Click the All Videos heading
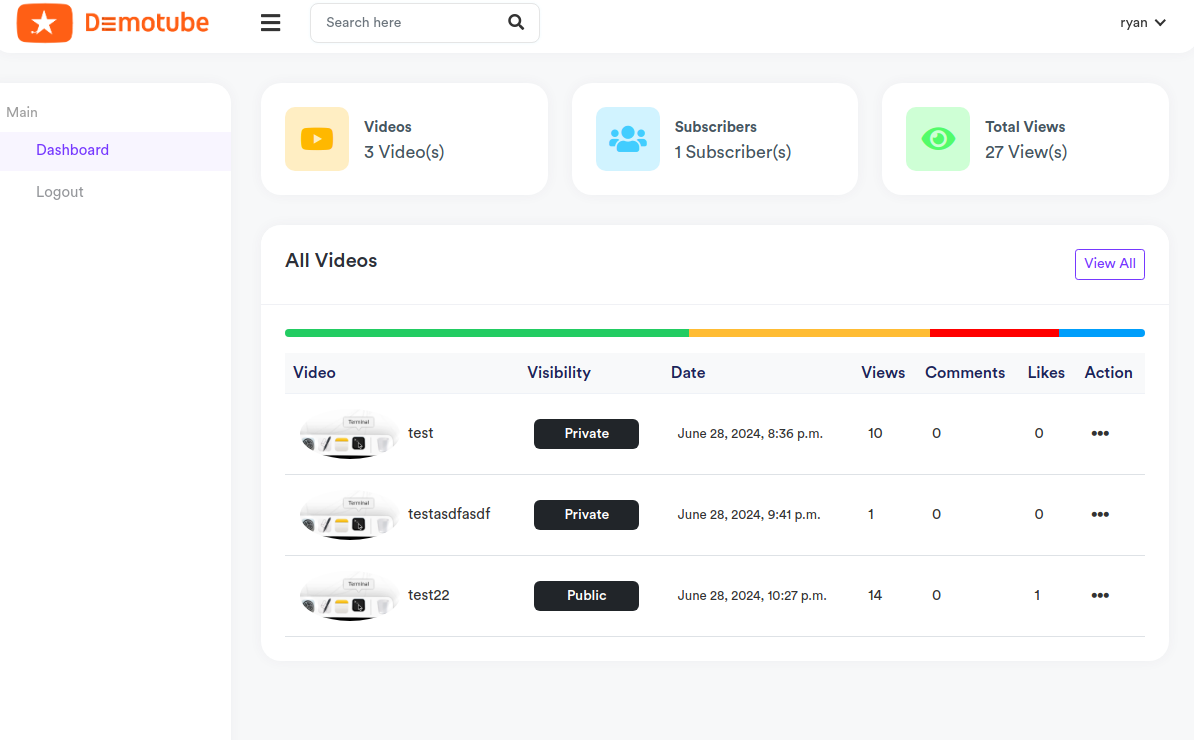This screenshot has width=1194, height=740. tap(331, 260)
